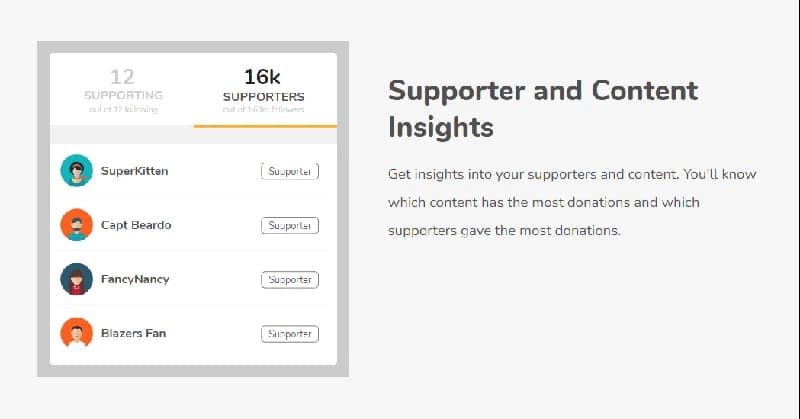Open the Blazers Fan name link
800x419 pixels.
click(x=133, y=333)
